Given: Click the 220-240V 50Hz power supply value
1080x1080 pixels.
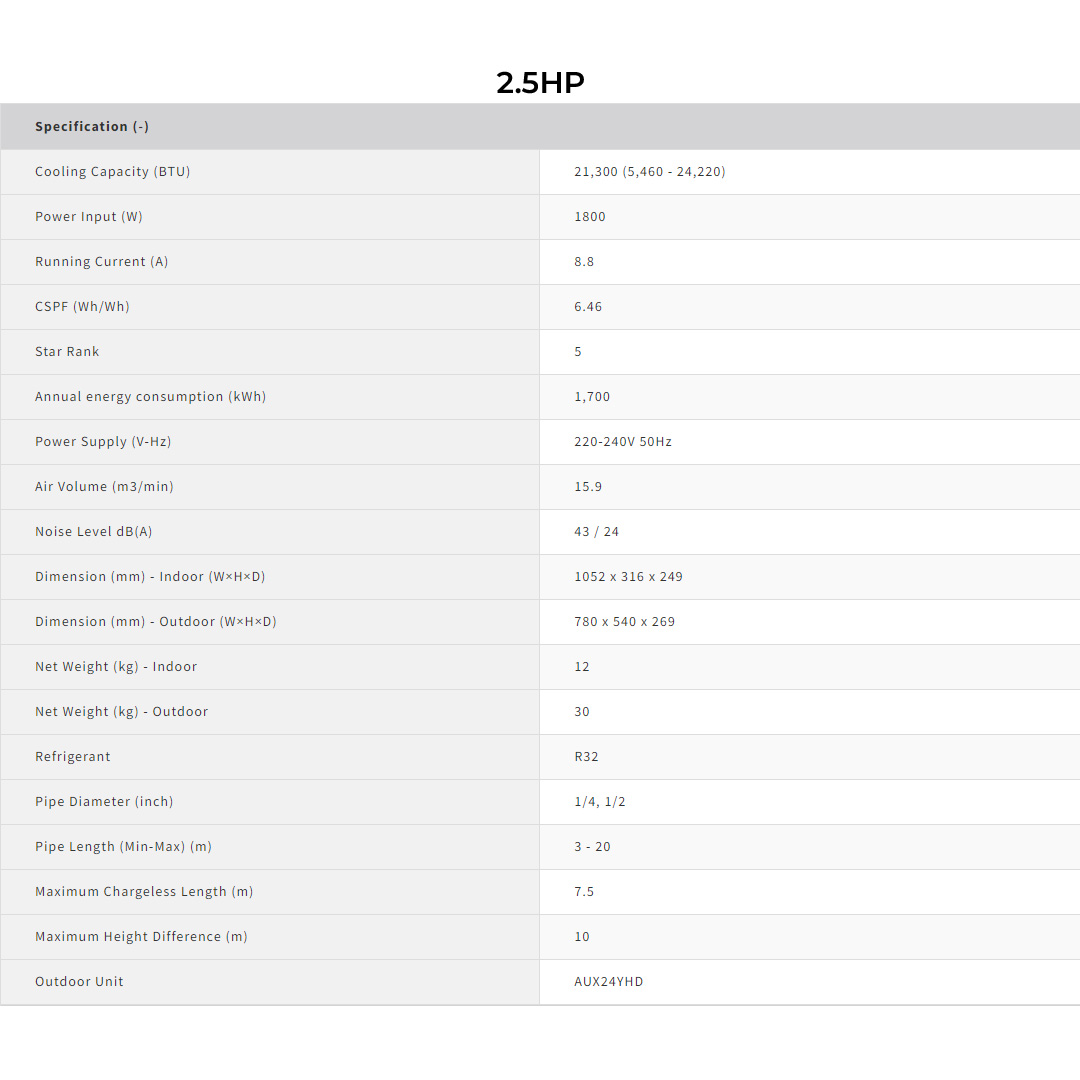Looking at the screenshot, I should pos(622,442).
